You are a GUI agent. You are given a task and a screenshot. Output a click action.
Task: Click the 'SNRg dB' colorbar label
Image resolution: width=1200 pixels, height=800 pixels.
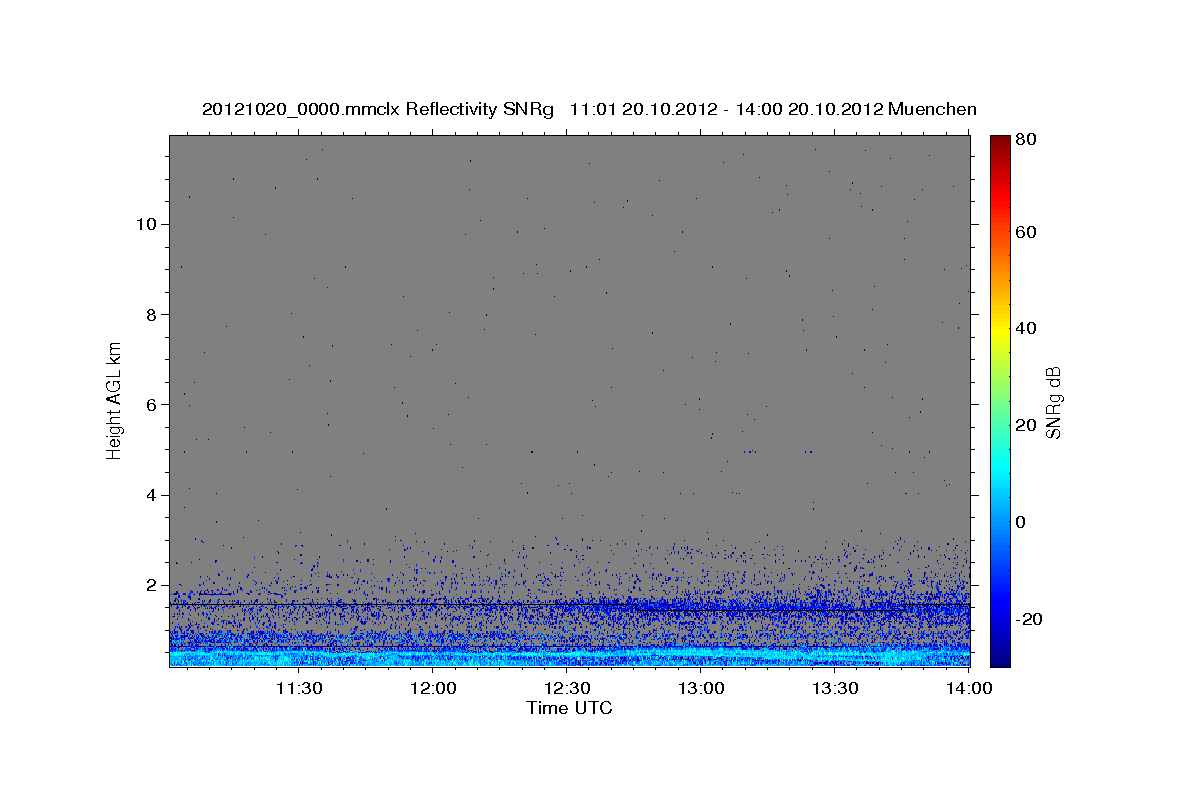click(x=1053, y=403)
